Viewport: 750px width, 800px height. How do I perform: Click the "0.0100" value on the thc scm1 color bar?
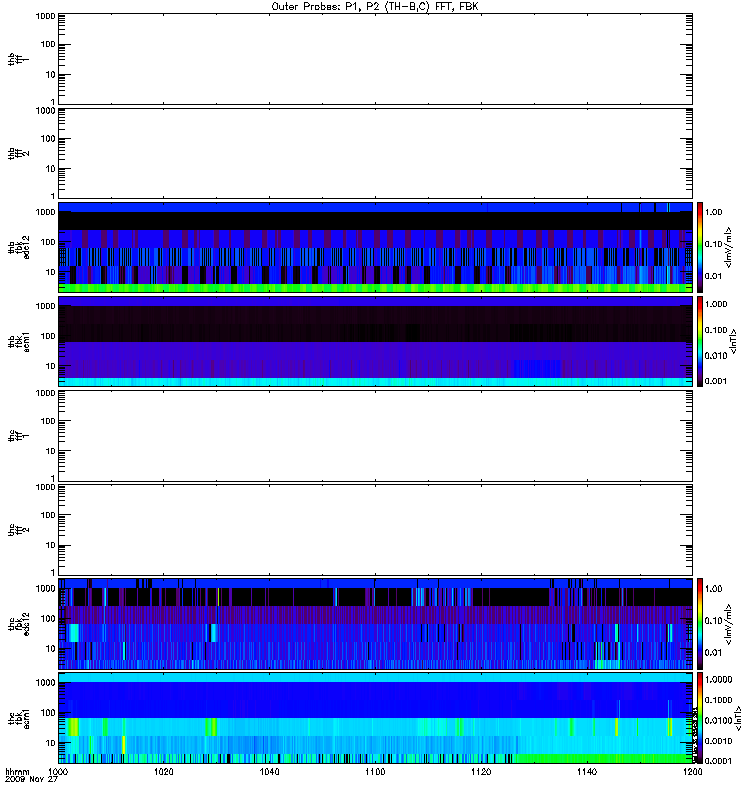(x=718, y=720)
